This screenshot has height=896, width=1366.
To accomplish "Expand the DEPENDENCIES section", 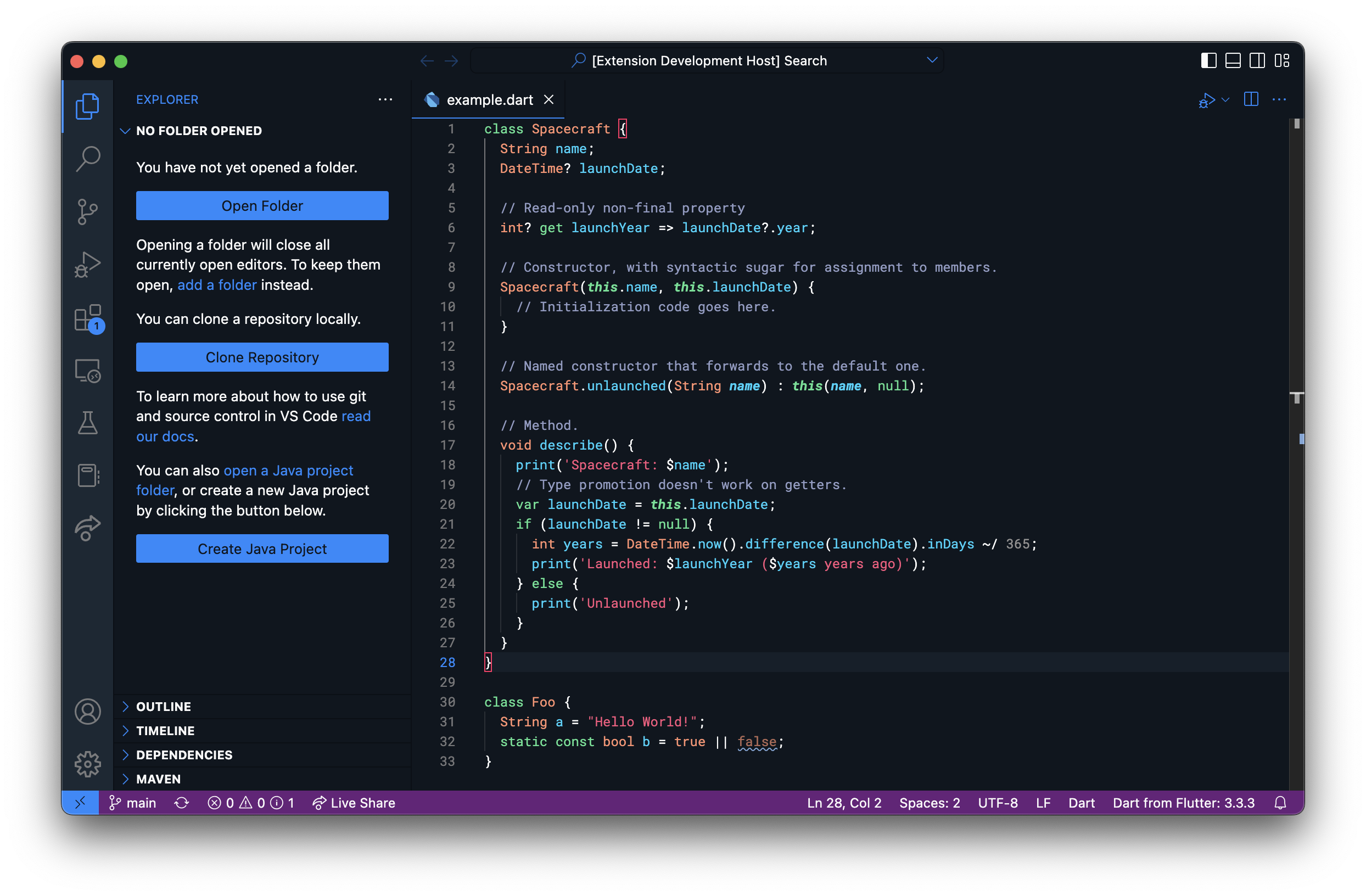I will click(184, 755).
